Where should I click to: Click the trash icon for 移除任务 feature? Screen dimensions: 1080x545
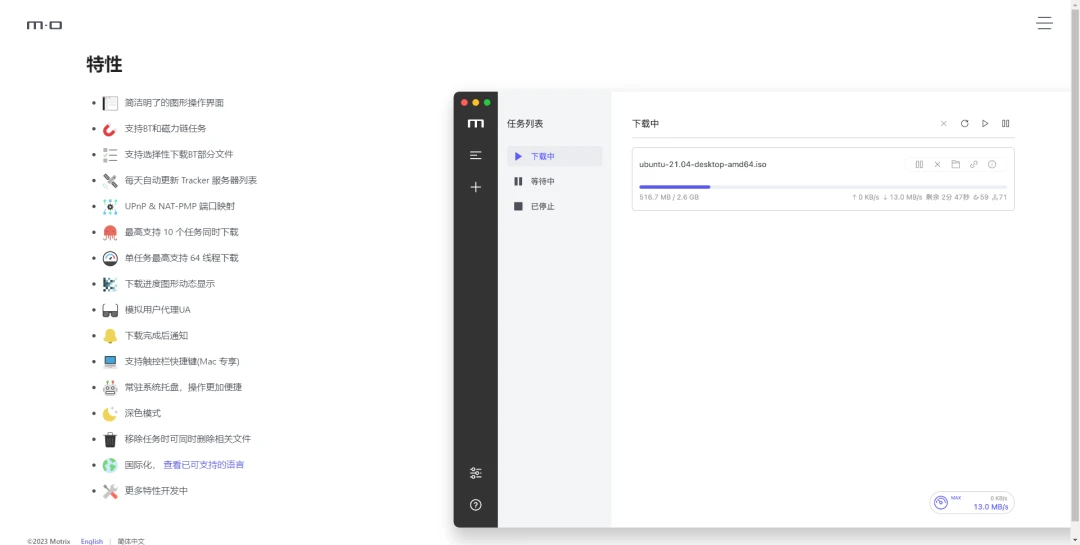click(110, 439)
